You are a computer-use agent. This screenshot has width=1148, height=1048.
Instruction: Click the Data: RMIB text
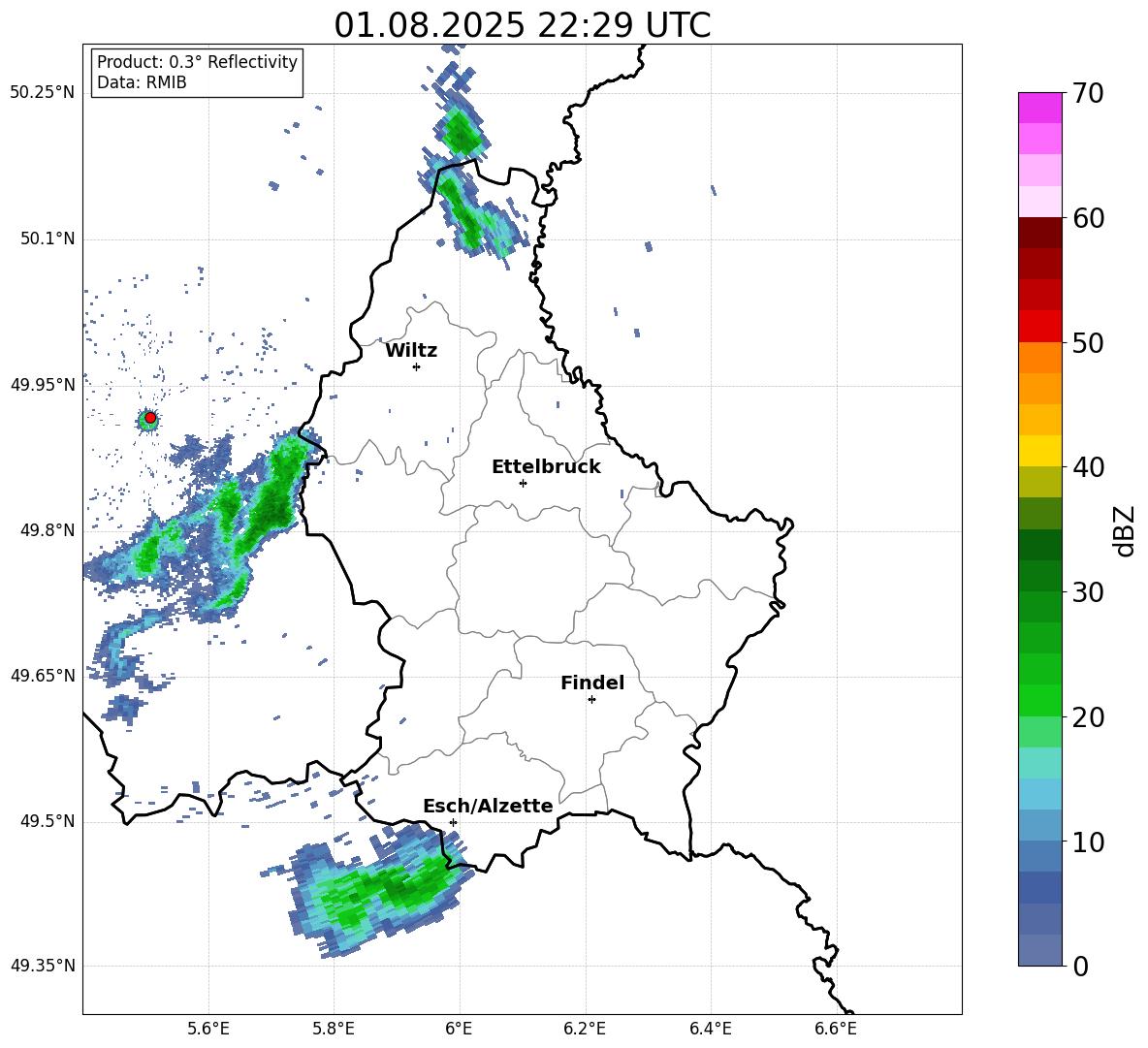(x=142, y=82)
